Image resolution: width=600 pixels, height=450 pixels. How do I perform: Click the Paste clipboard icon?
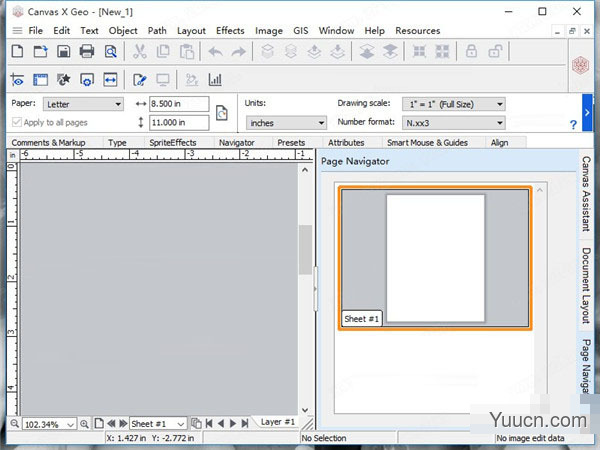click(x=187, y=51)
